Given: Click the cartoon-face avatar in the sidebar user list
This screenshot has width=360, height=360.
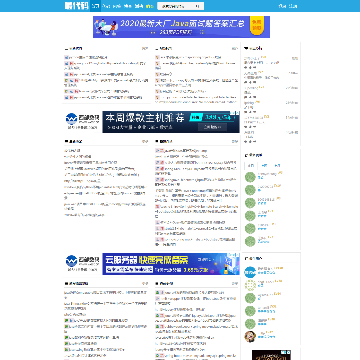Looking at the screenshot, I should pos(250,336).
